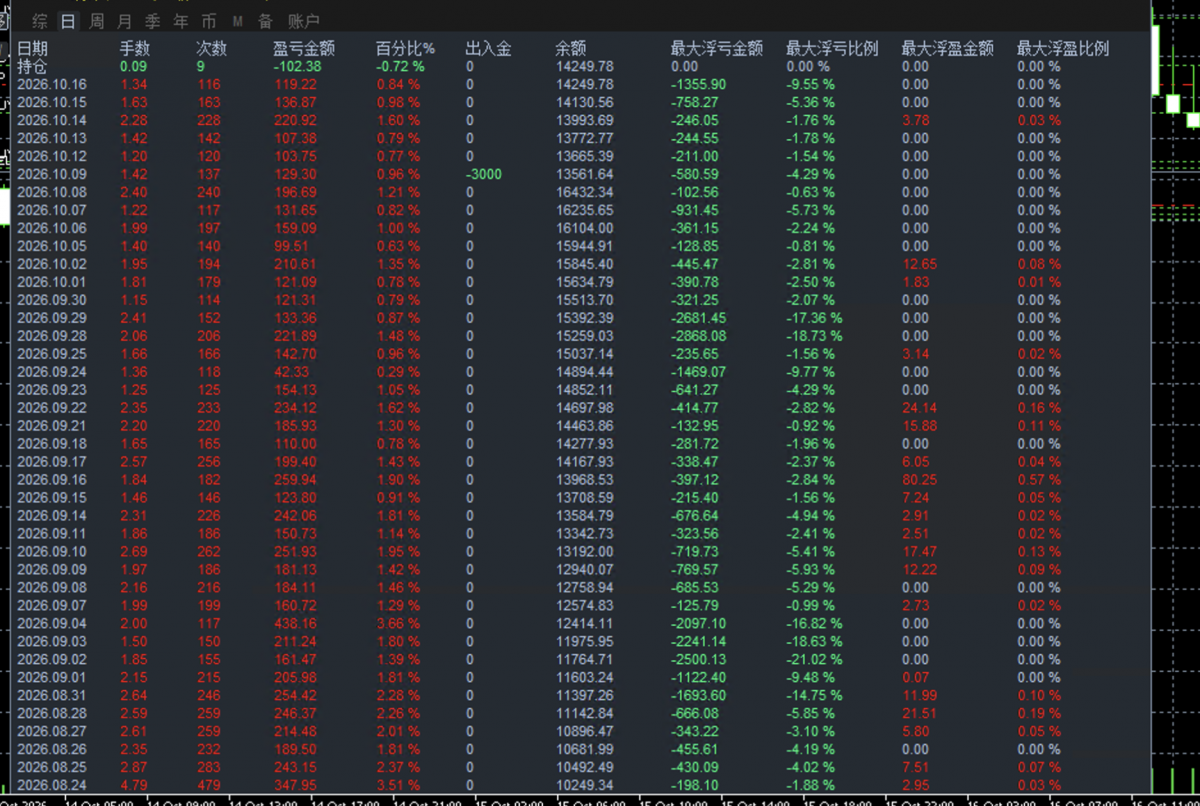1200x806 pixels.
Task: Click the profit amount 438.16
Action: coord(295,624)
